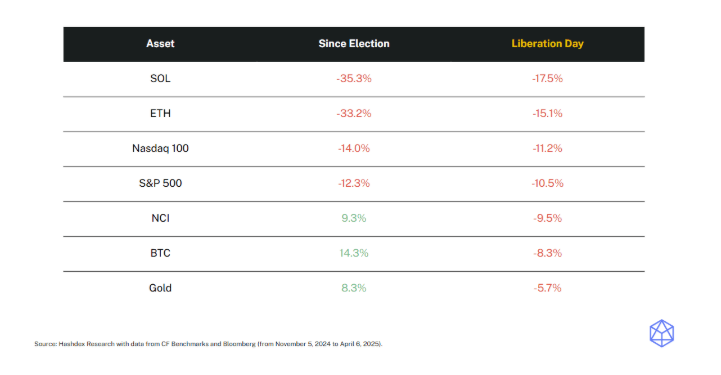The height and width of the screenshot is (375, 721).
Task: Click Gold's -5.7% Liberation Day value
Action: point(547,288)
